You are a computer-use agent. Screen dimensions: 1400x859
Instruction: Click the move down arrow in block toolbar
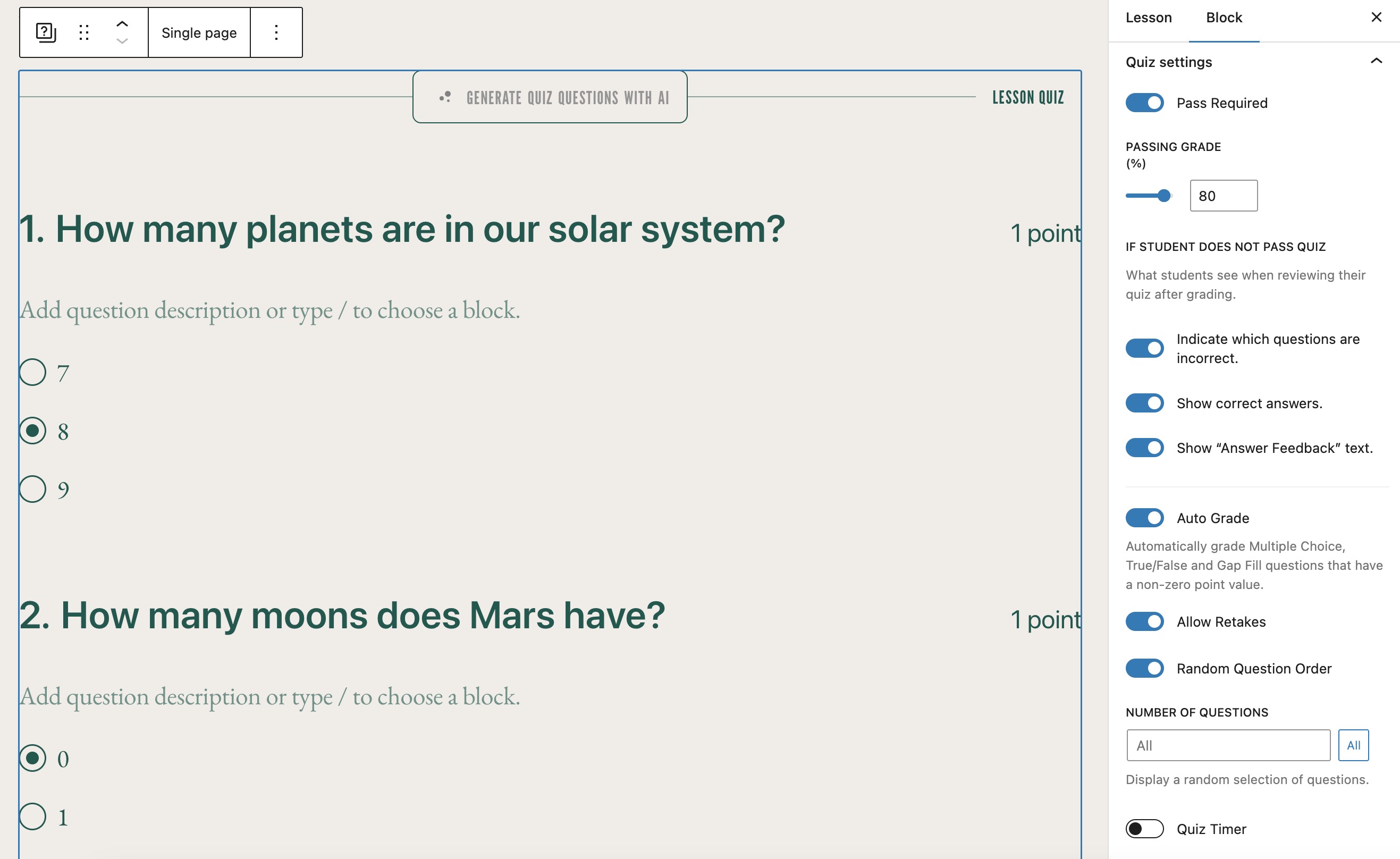click(122, 41)
